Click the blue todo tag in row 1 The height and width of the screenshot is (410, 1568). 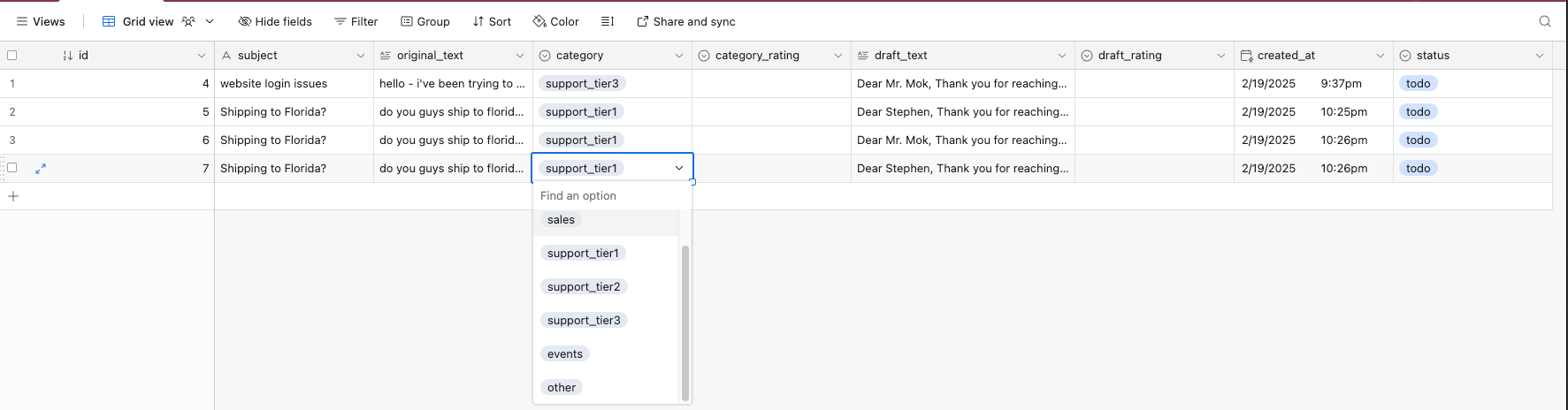point(1418,83)
